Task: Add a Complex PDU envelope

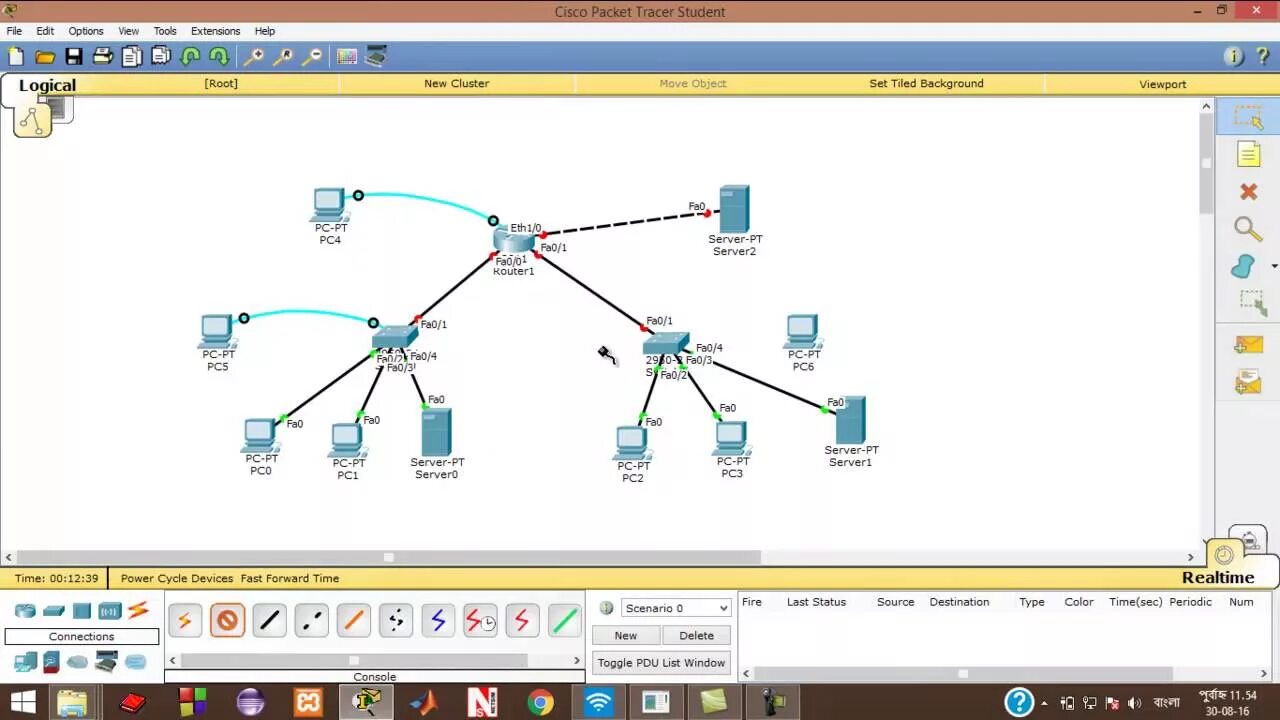Action: [1248, 382]
